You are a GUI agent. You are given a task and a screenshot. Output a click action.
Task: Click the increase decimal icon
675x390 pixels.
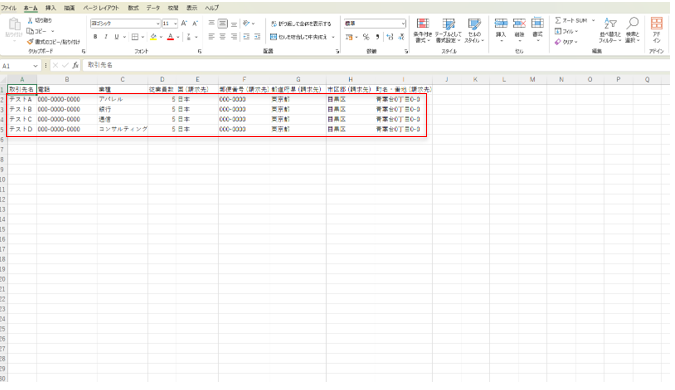click(x=390, y=37)
